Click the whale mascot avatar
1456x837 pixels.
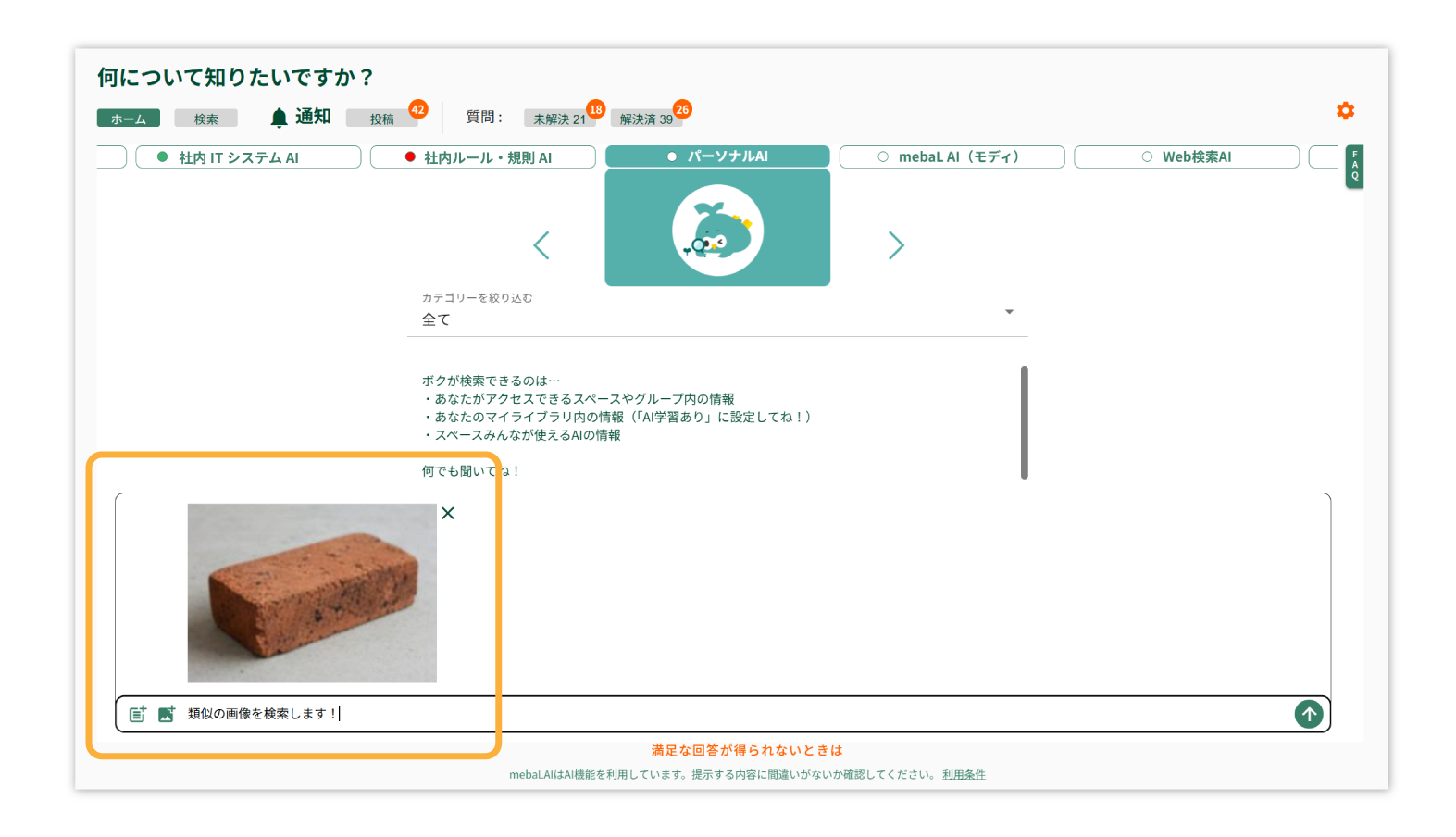717,230
